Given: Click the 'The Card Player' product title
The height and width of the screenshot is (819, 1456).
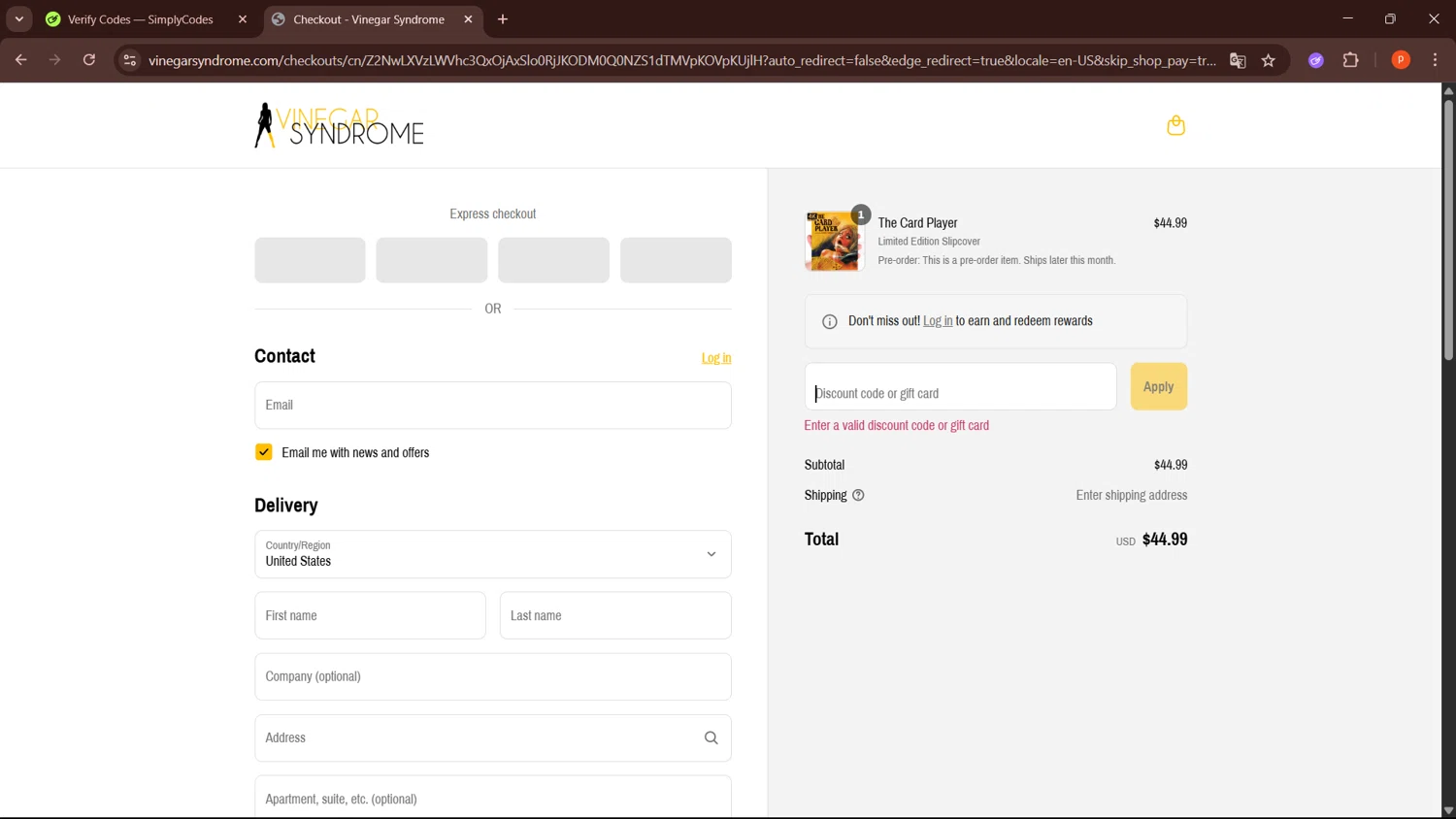Looking at the screenshot, I should (917, 223).
